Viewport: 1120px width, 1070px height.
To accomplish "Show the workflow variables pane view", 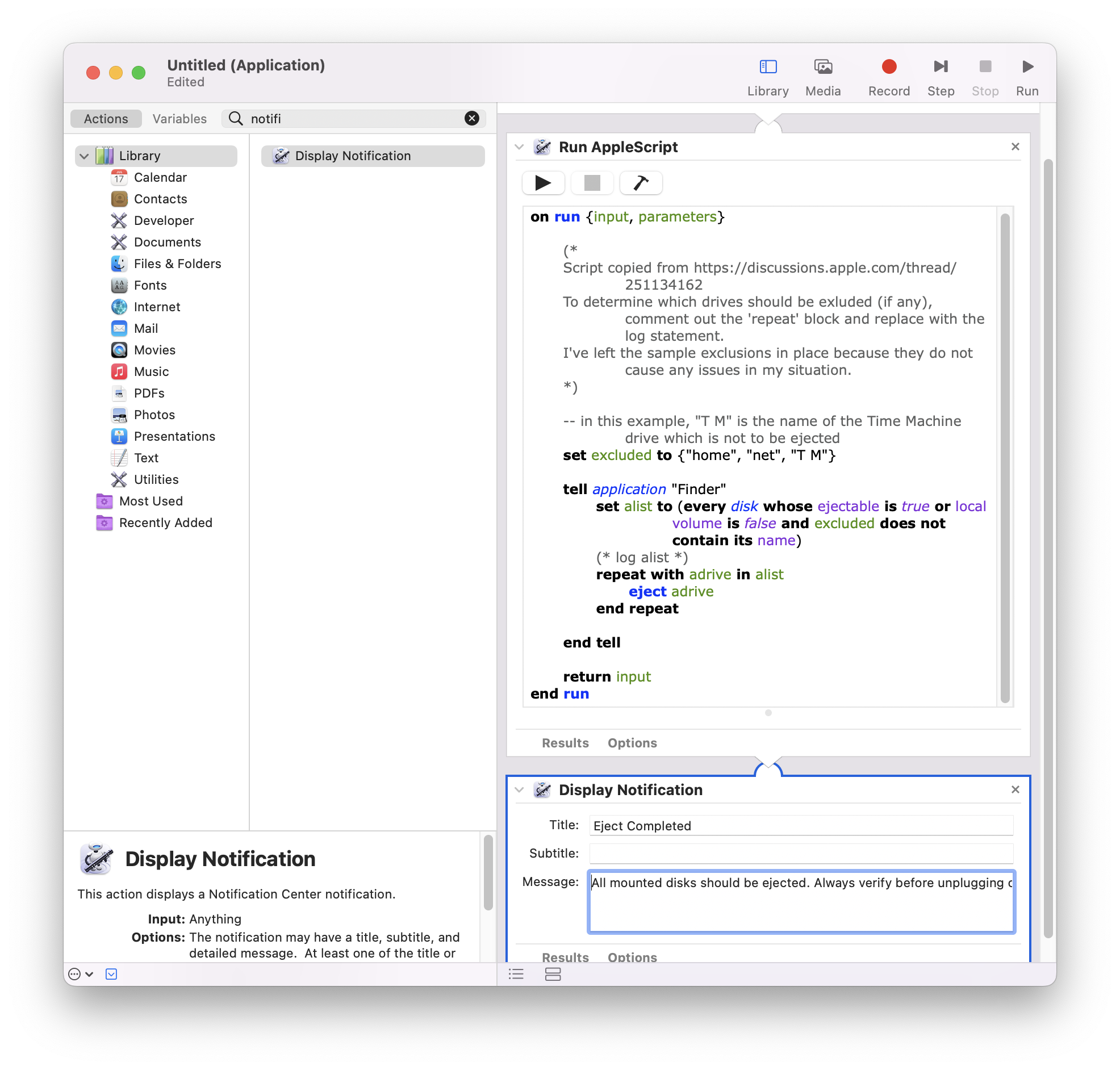I will [x=553, y=975].
